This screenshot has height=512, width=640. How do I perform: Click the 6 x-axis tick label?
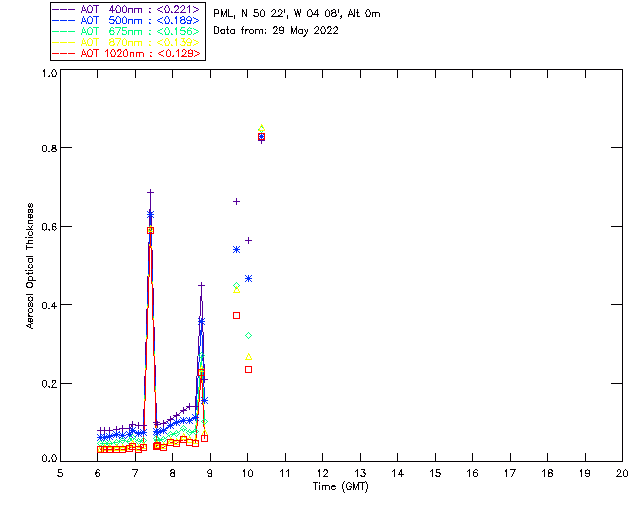click(x=98, y=473)
